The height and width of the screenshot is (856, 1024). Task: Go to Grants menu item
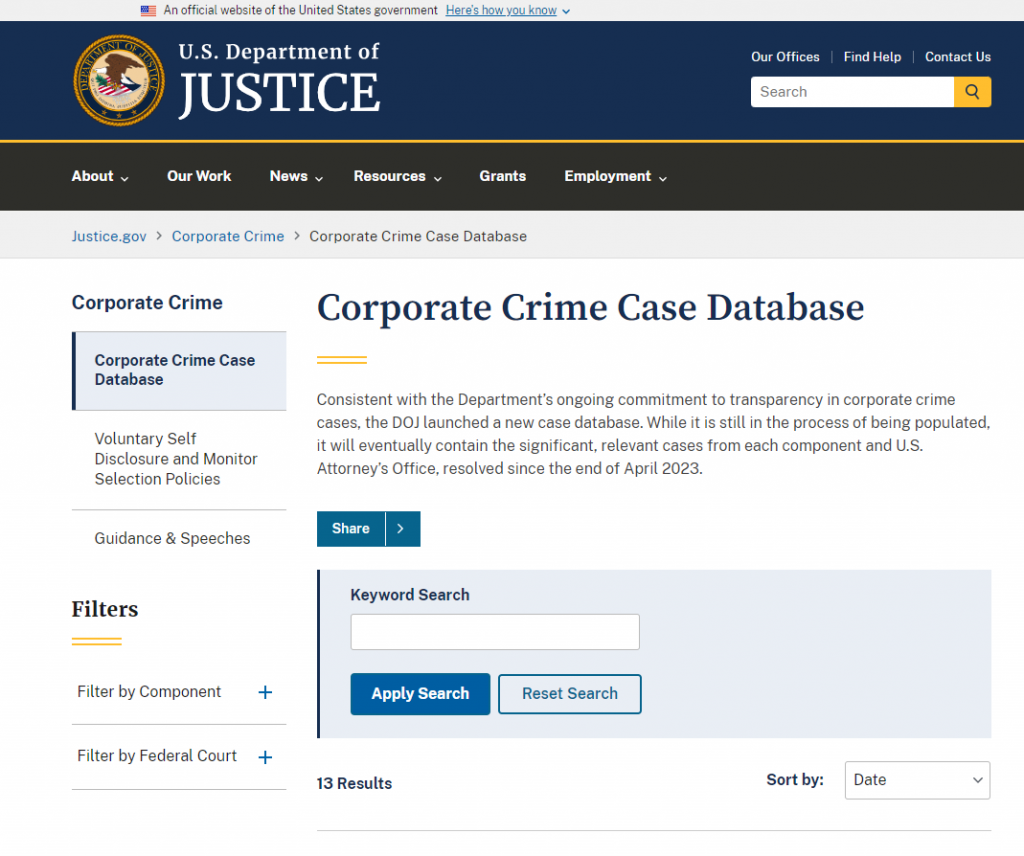click(503, 176)
